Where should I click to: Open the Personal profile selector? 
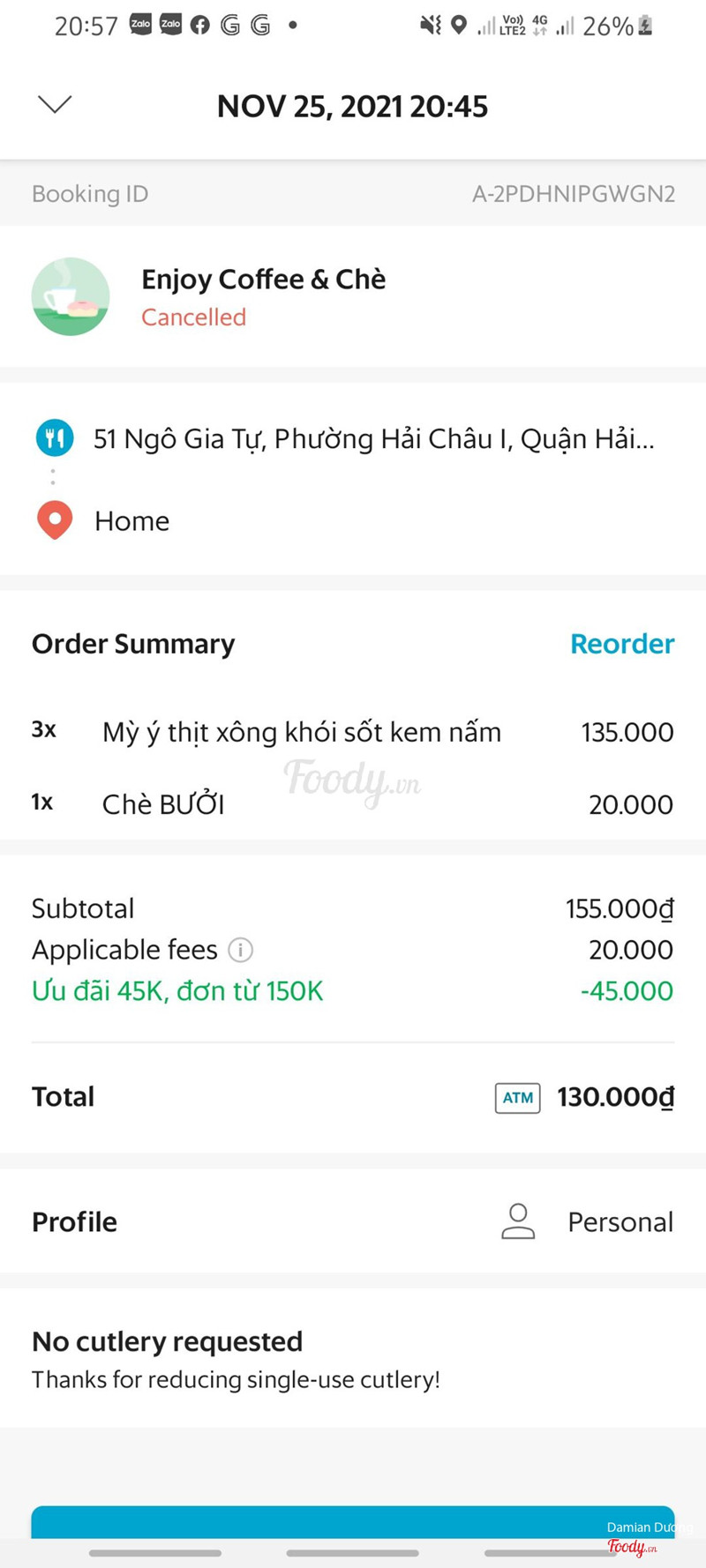620,1221
